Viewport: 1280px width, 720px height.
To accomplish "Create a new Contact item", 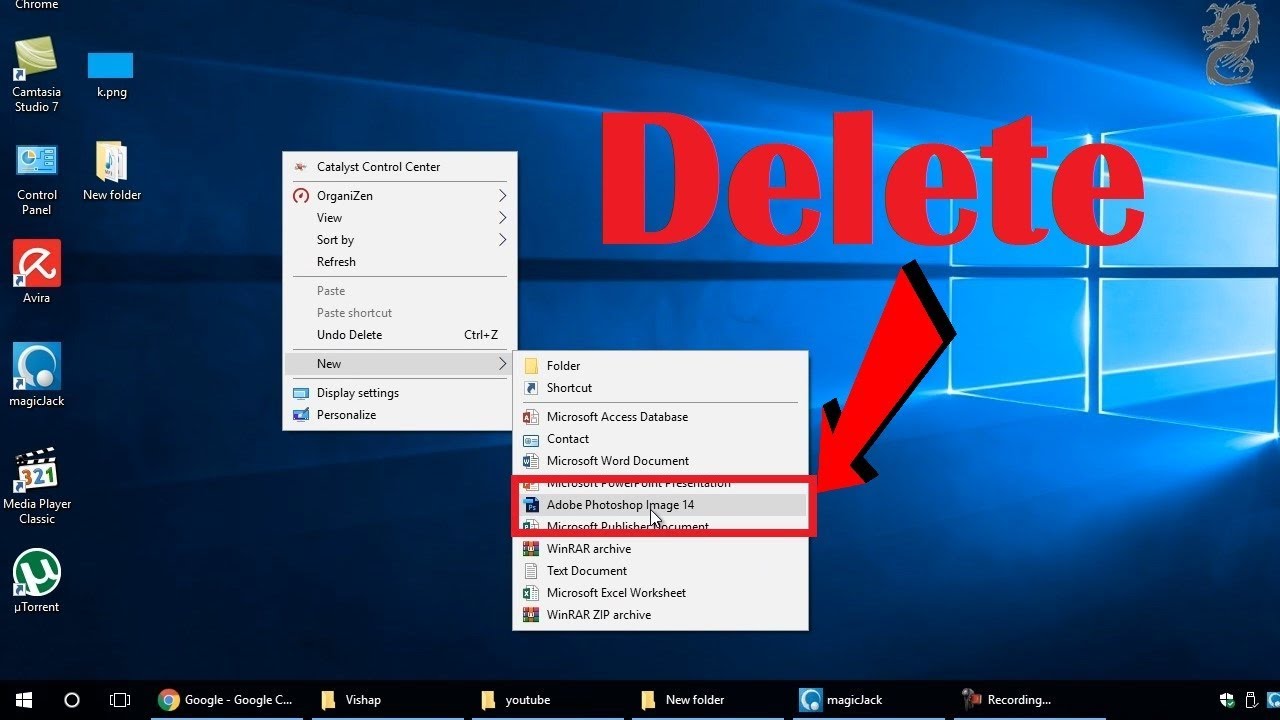I will pyautogui.click(x=660, y=439).
